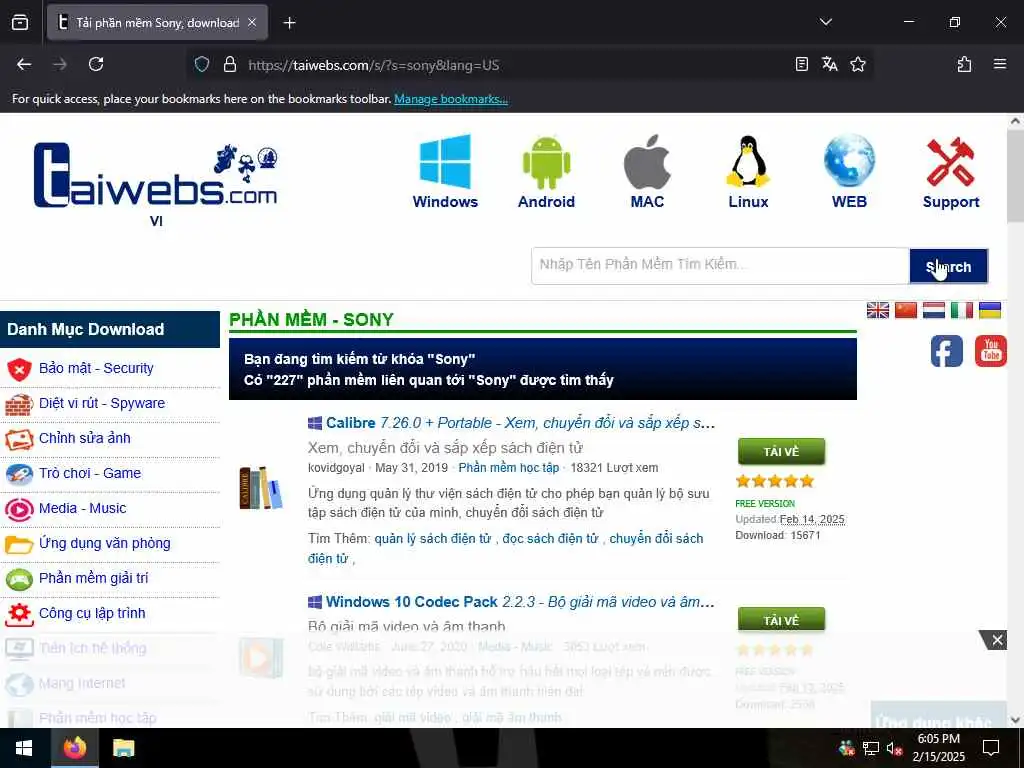Open the Calibre 7.26.0 + Portable title link
This screenshot has height=768, width=1024.
coord(520,423)
